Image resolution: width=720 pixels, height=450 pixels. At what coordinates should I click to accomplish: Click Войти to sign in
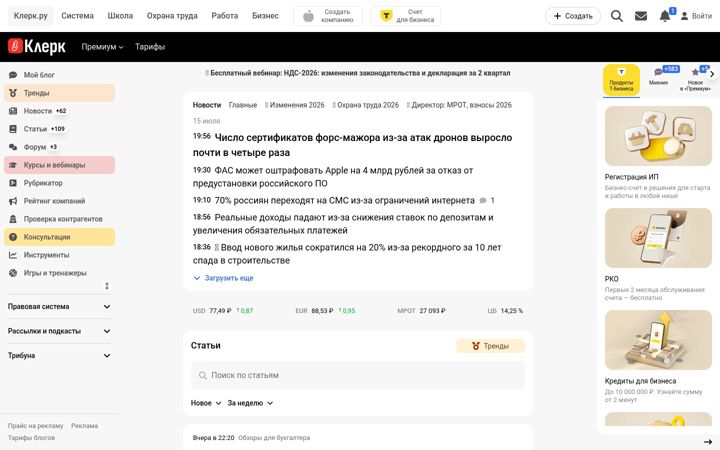click(x=696, y=16)
